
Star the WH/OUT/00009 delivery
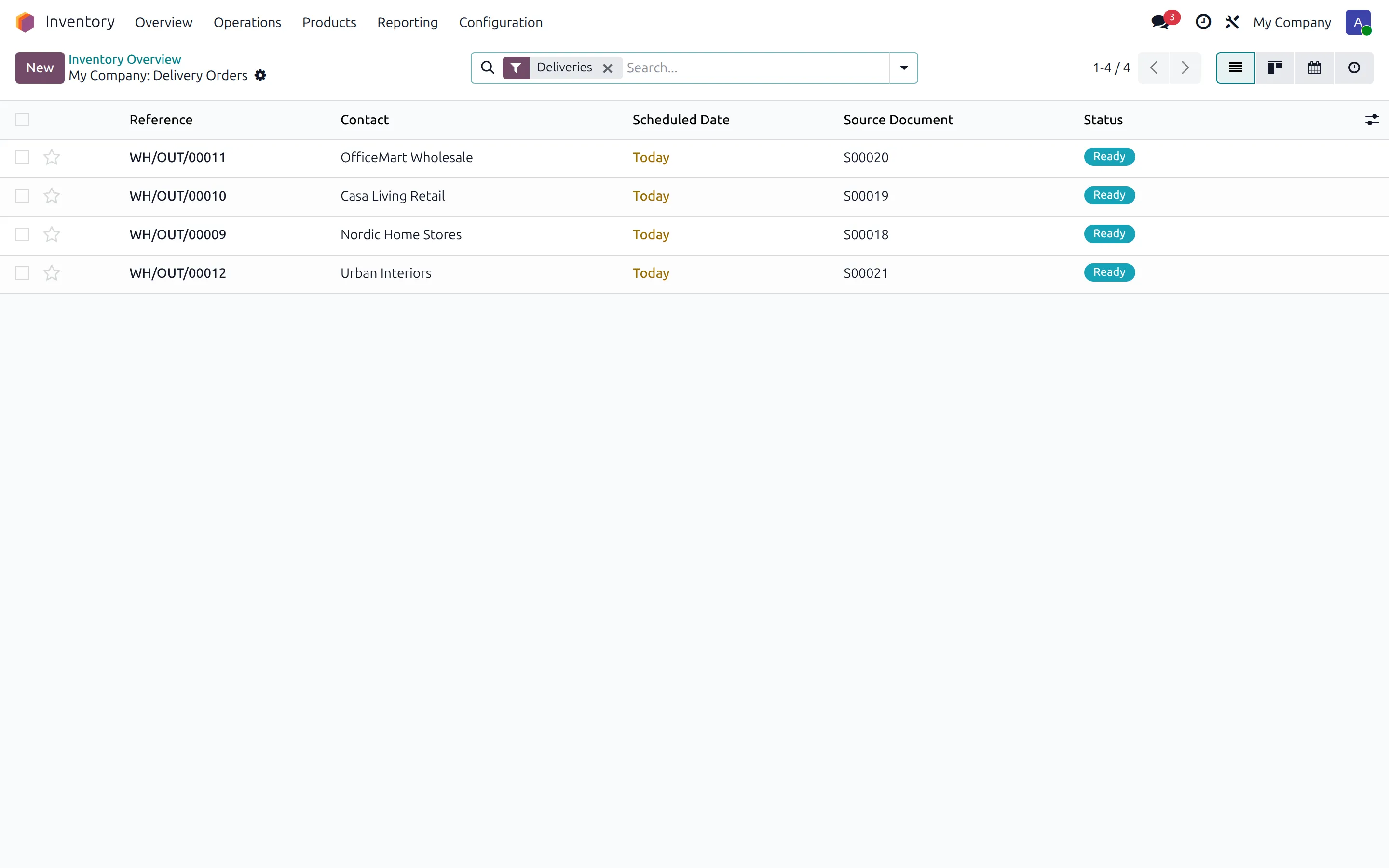[x=52, y=234]
